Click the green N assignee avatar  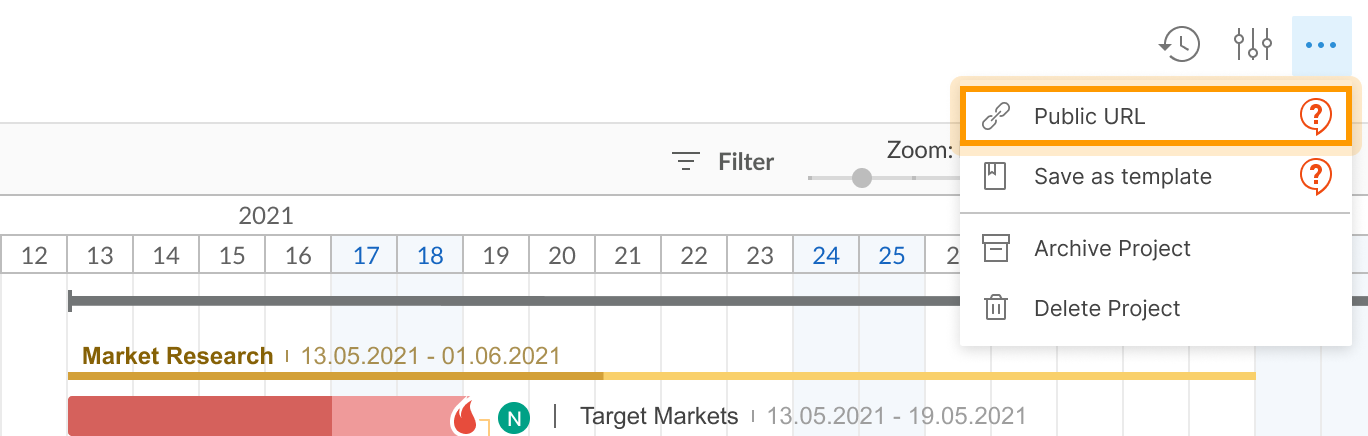click(514, 418)
